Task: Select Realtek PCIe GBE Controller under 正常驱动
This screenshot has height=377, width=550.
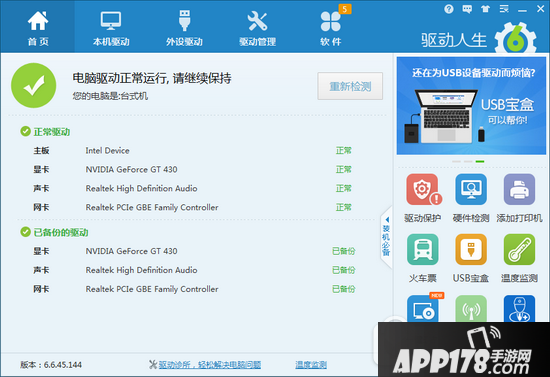Action: [192, 207]
